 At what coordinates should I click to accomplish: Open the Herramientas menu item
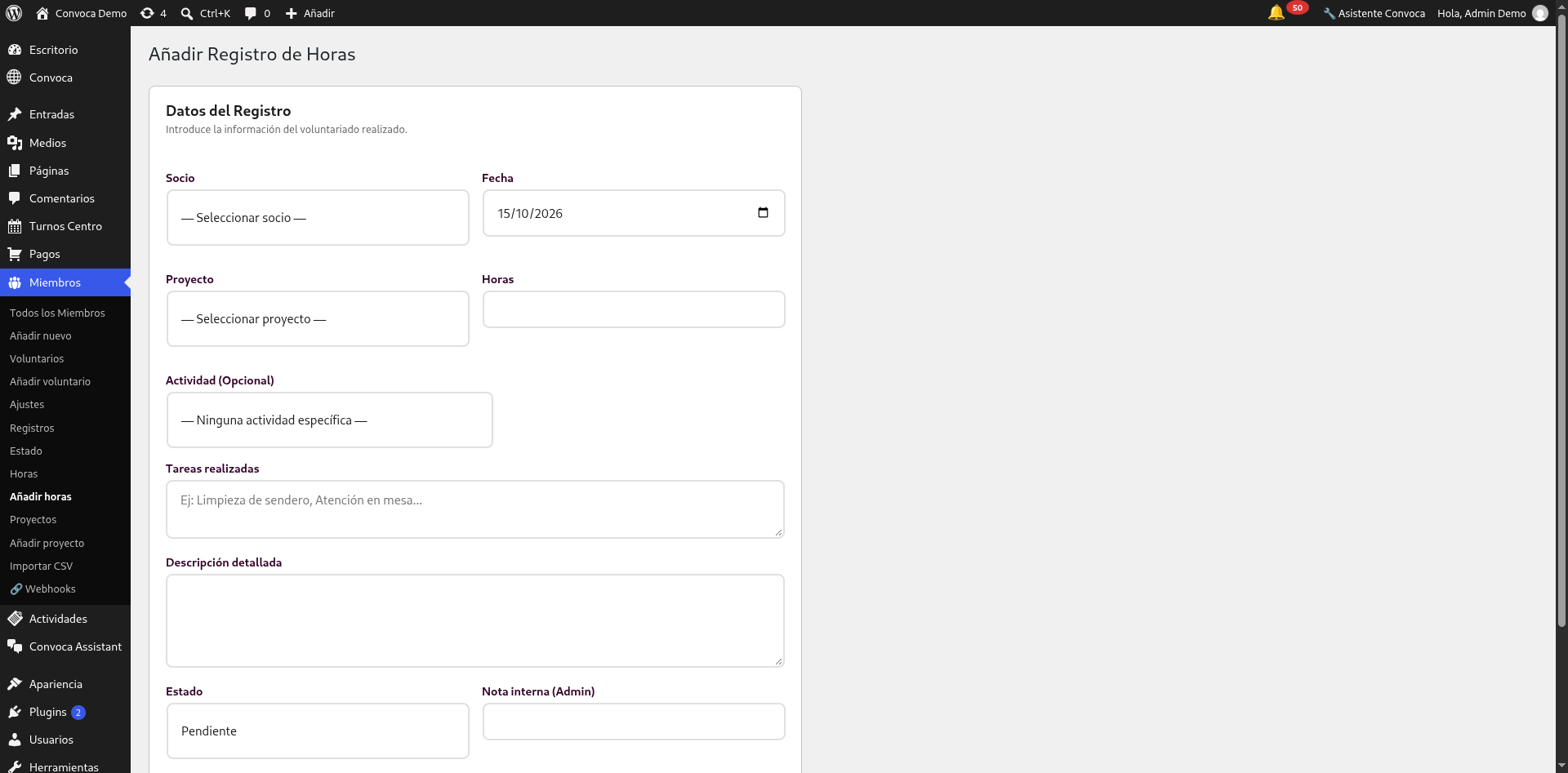point(65,766)
